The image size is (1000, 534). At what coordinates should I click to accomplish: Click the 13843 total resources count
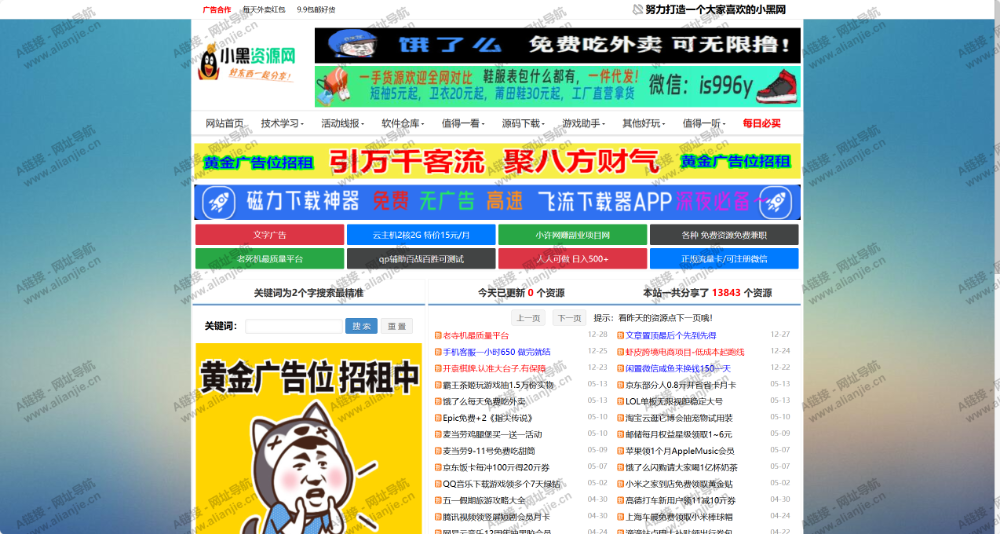point(726,293)
